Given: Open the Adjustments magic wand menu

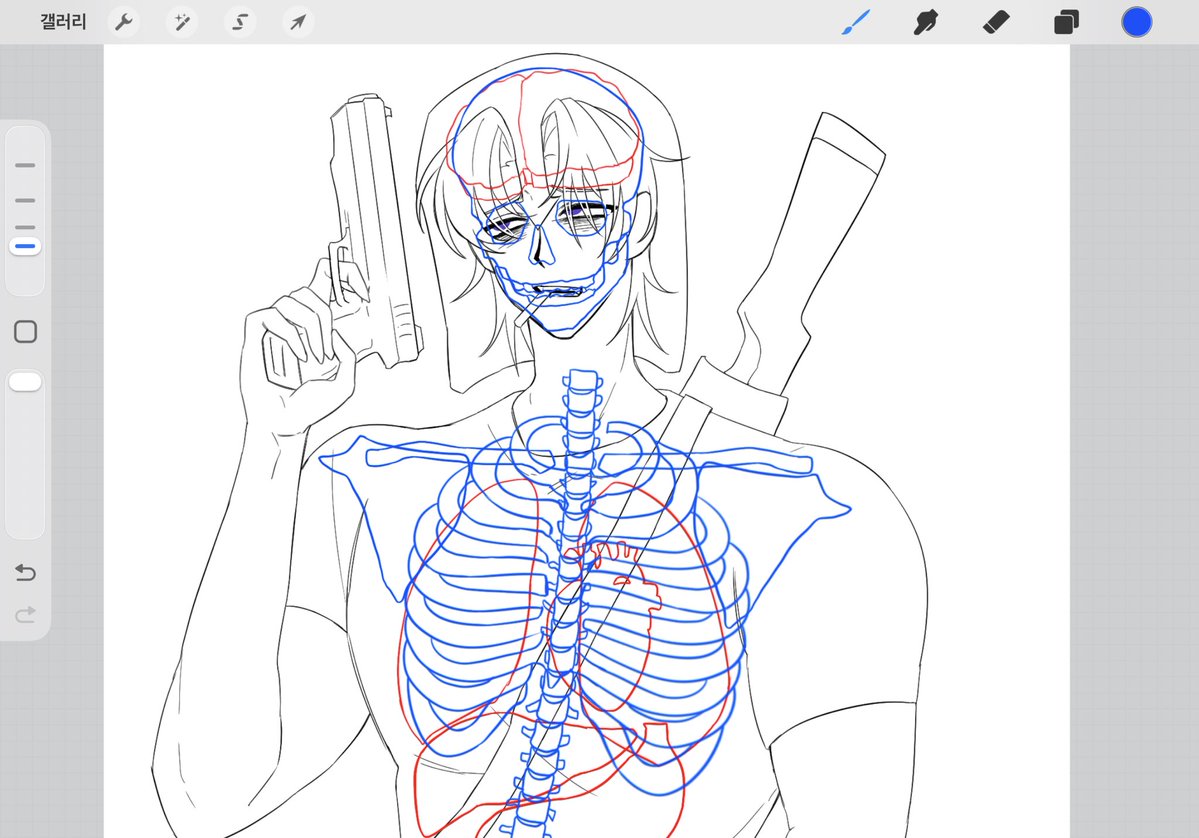Looking at the screenshot, I should (182, 22).
